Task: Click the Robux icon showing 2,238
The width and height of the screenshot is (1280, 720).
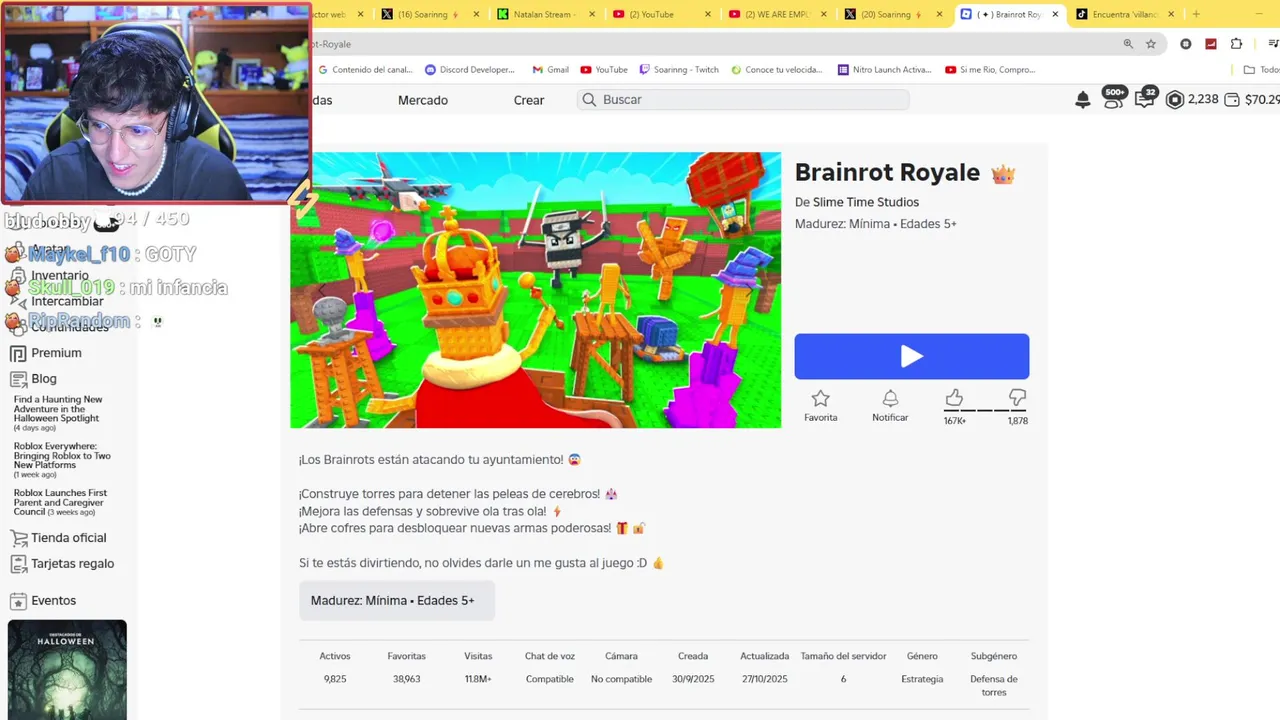Action: point(1175,100)
